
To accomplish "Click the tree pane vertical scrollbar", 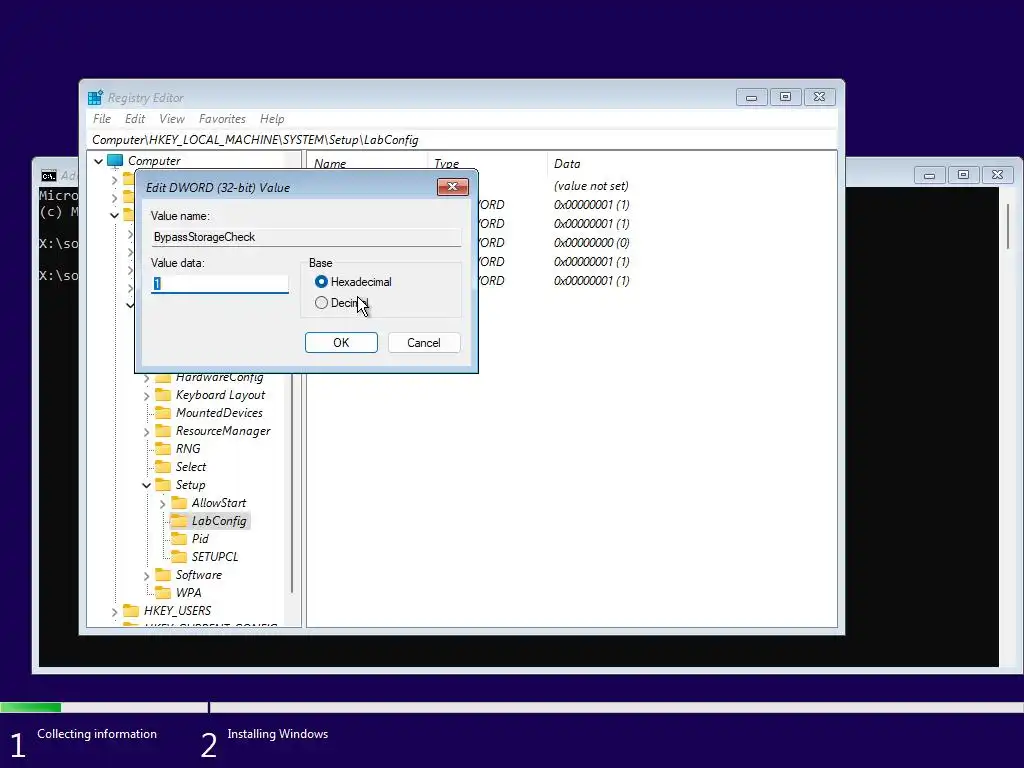I will coord(292,485).
